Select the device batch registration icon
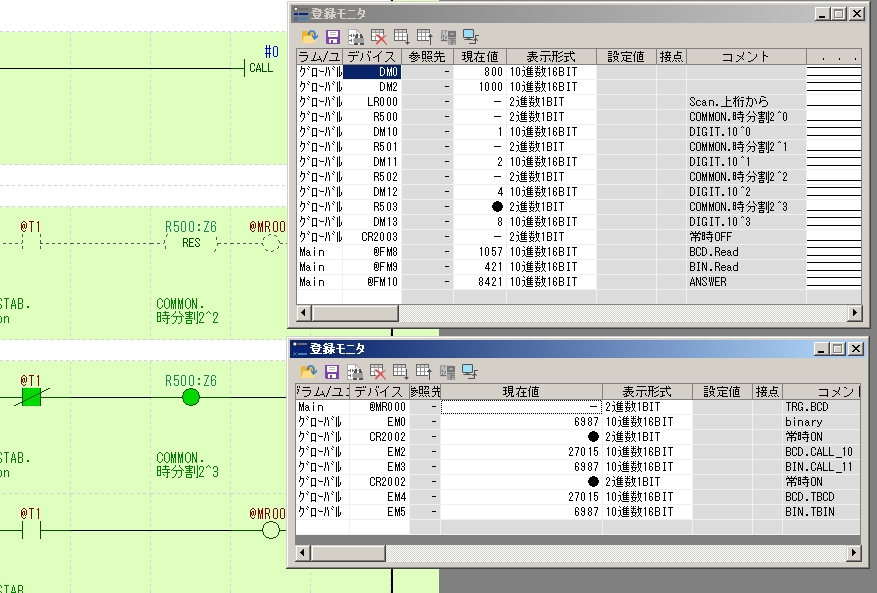The image size is (877, 593). click(x=355, y=35)
